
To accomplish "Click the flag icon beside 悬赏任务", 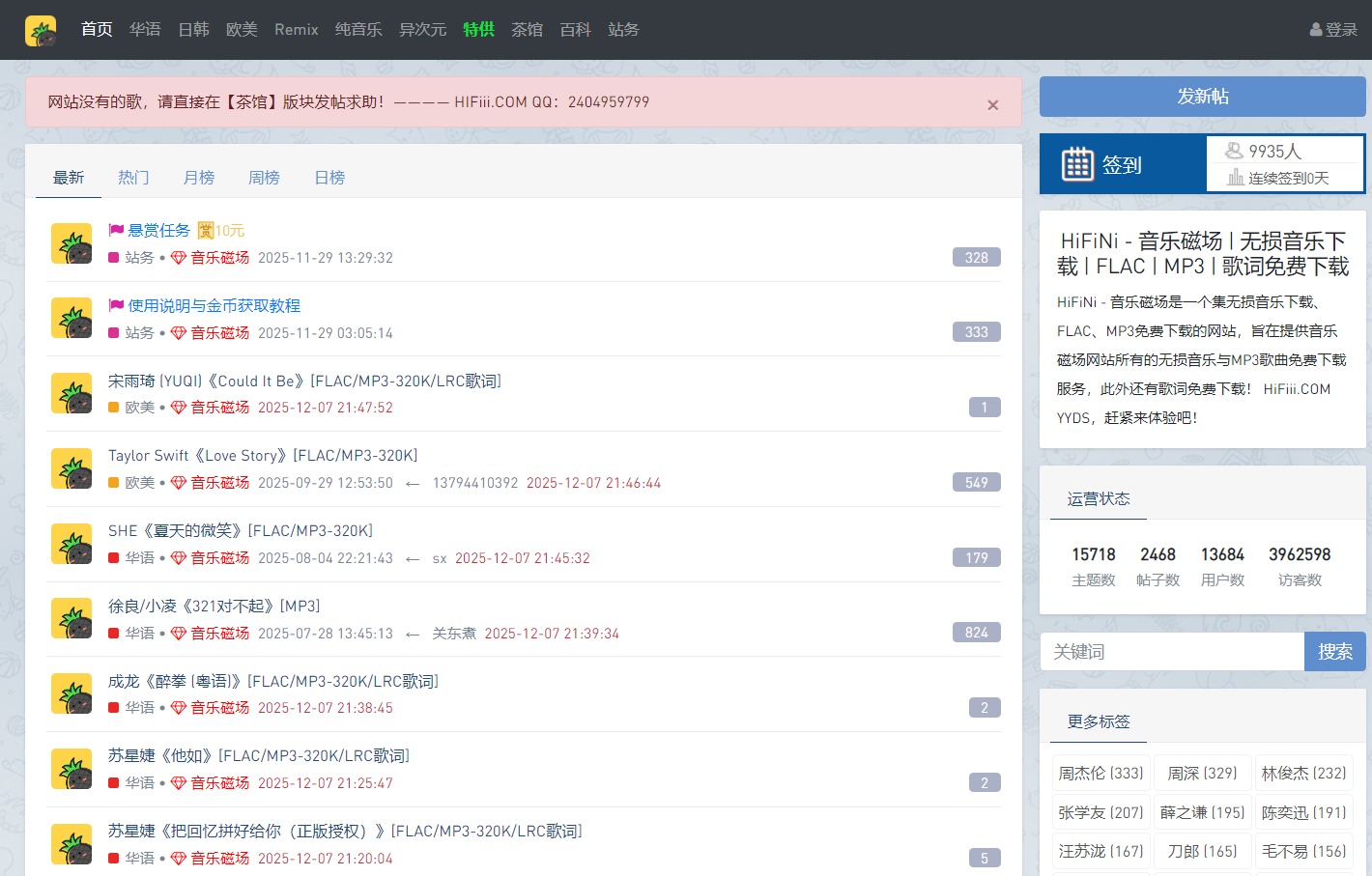I will point(116,229).
